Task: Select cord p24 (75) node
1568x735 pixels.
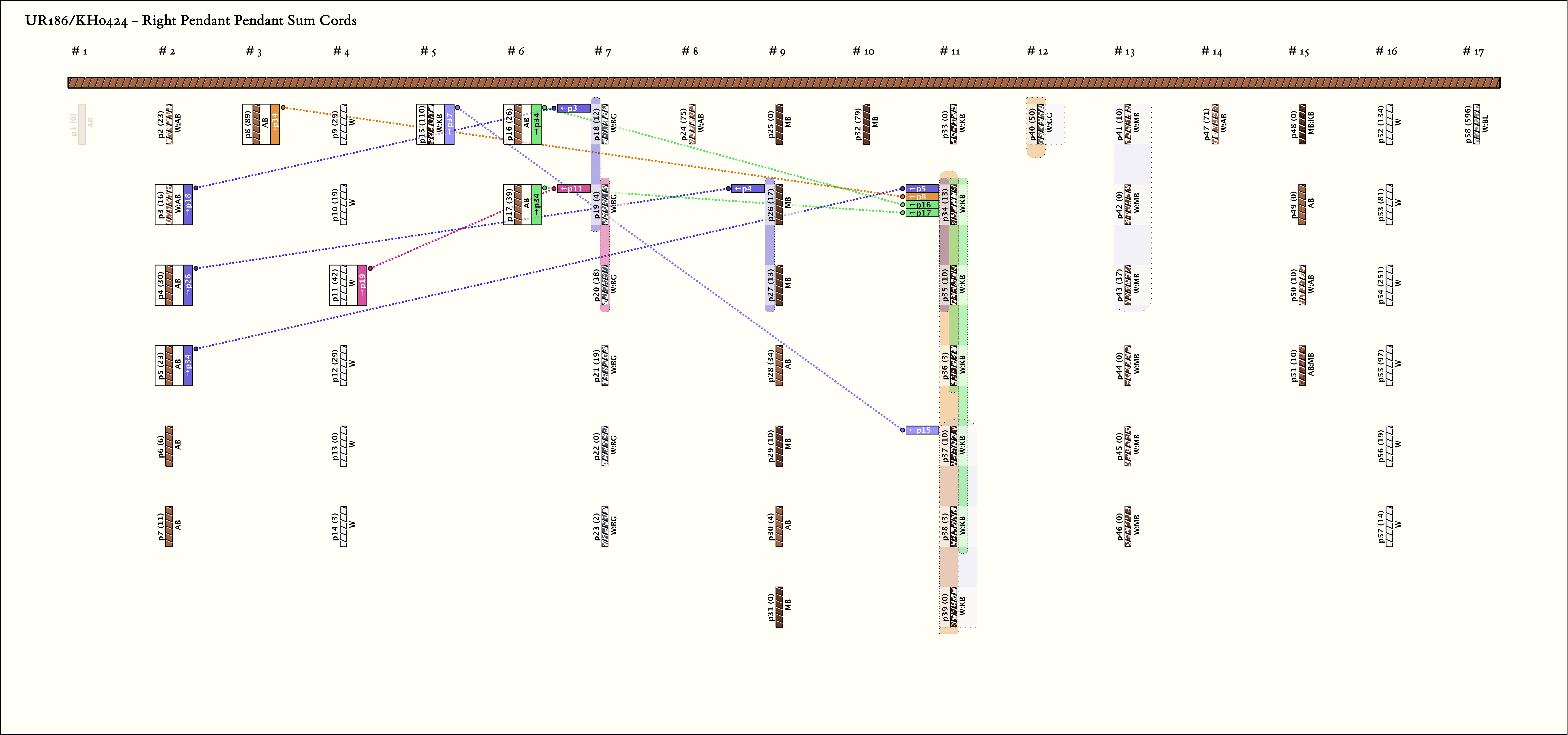Action: 692,124
